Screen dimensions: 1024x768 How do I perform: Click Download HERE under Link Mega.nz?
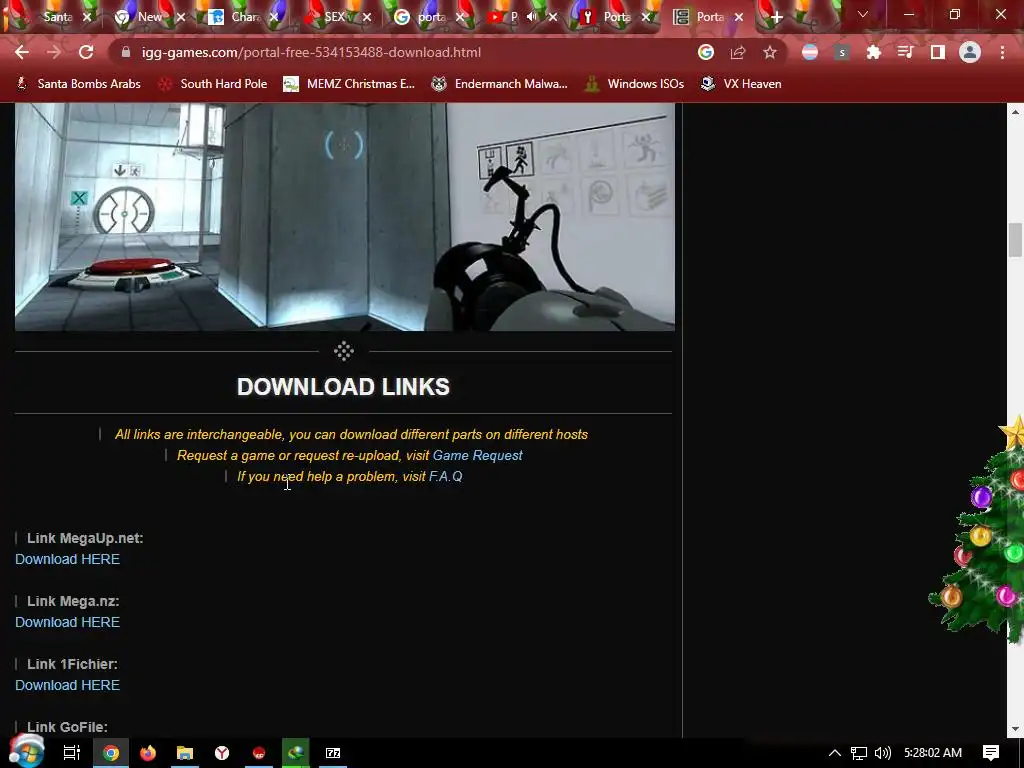pos(67,622)
